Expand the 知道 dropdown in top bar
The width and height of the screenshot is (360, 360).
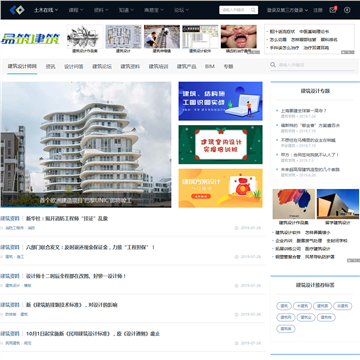(126, 10)
